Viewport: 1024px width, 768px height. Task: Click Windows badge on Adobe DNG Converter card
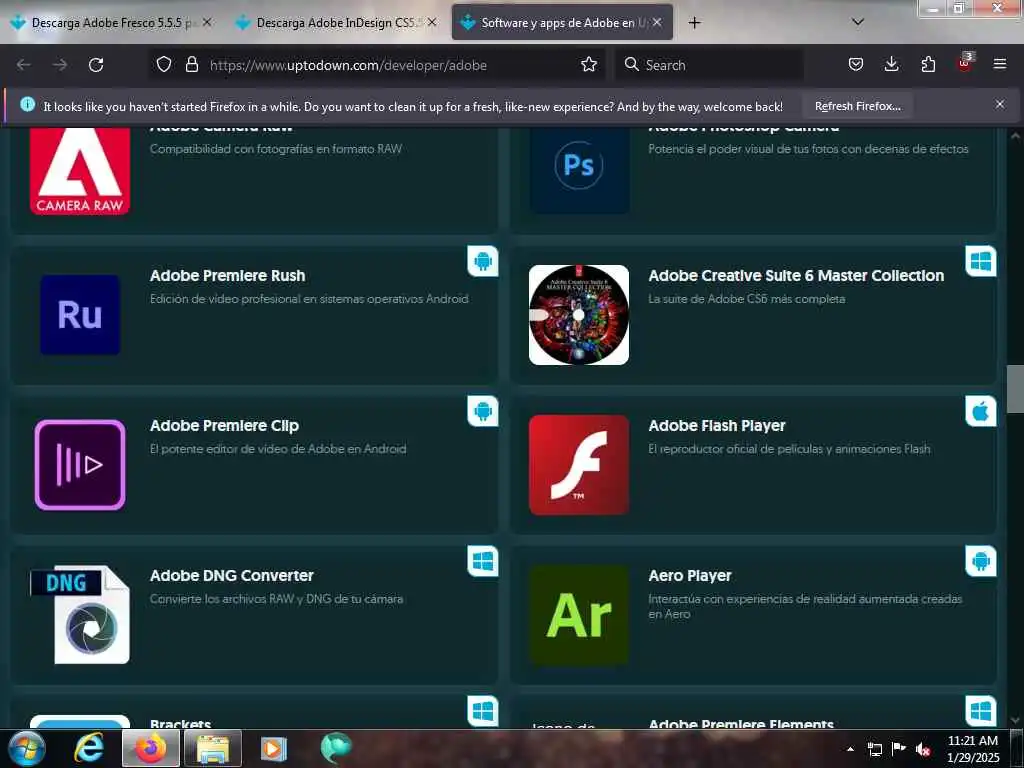(483, 562)
